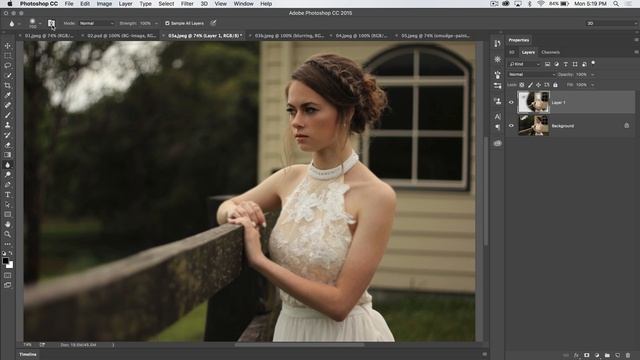Image resolution: width=640 pixels, height=360 pixels.
Task: Lock transparent pixels for layer
Action: [522, 85]
